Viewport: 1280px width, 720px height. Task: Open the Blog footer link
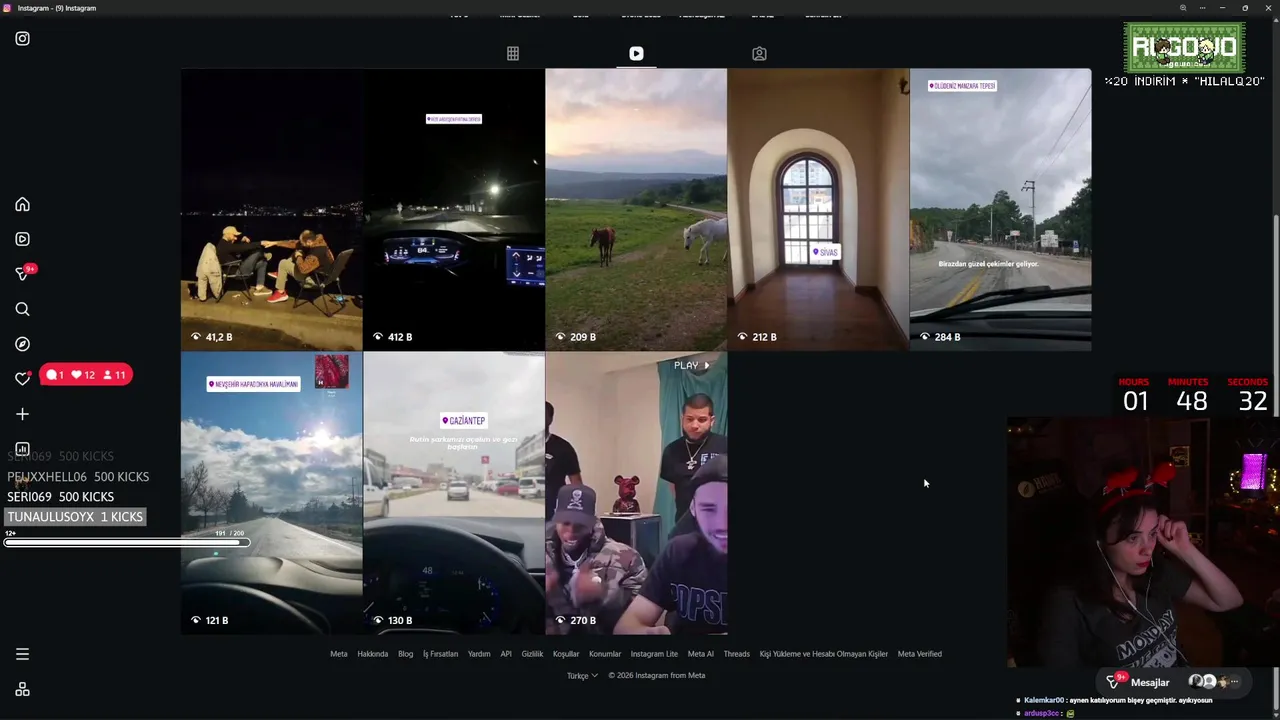(405, 654)
